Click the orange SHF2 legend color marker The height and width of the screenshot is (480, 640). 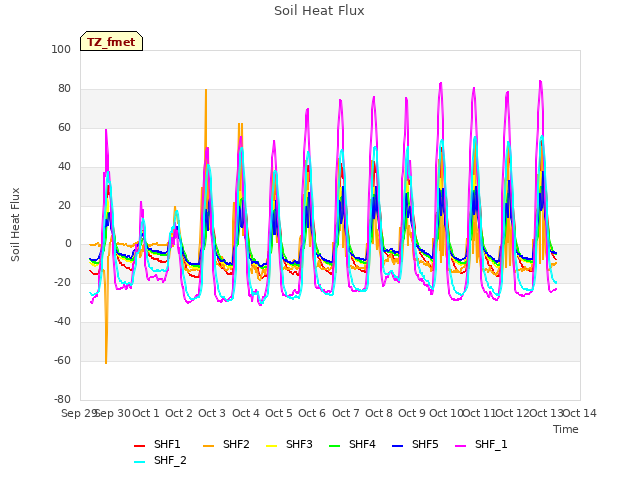(x=209, y=446)
